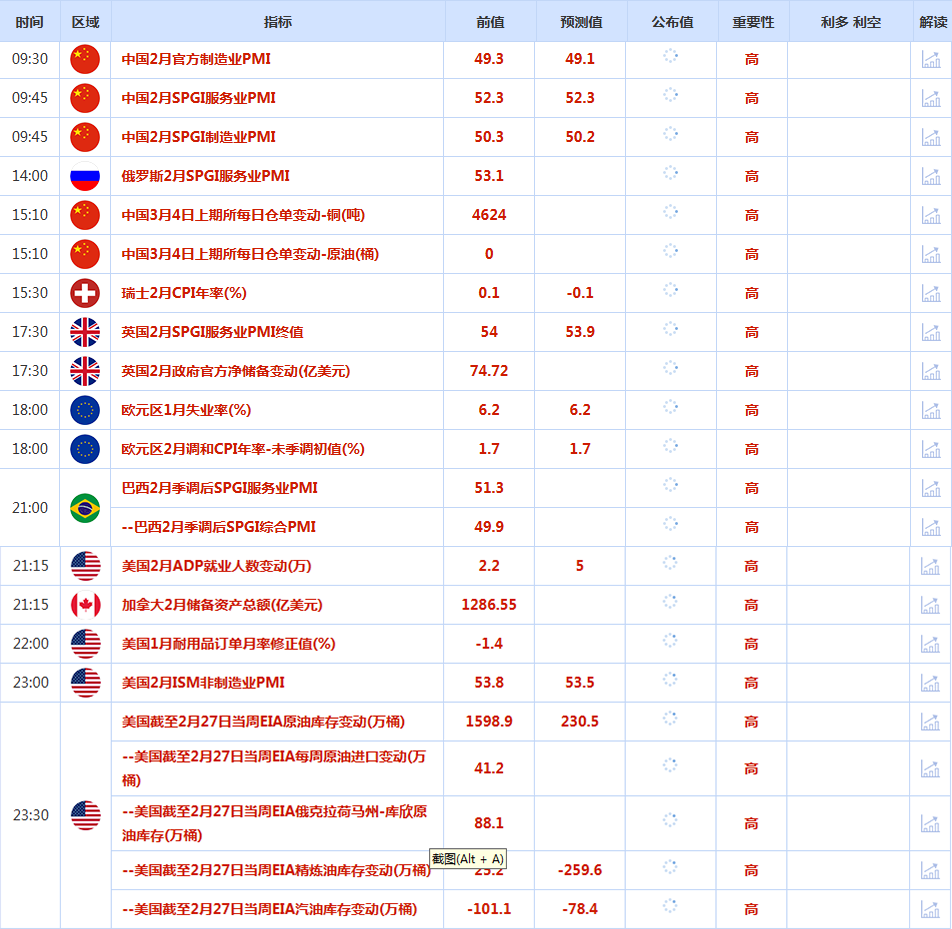Click forecast value -78.4
Image resolution: width=952 pixels, height=929 pixels.
(580, 909)
